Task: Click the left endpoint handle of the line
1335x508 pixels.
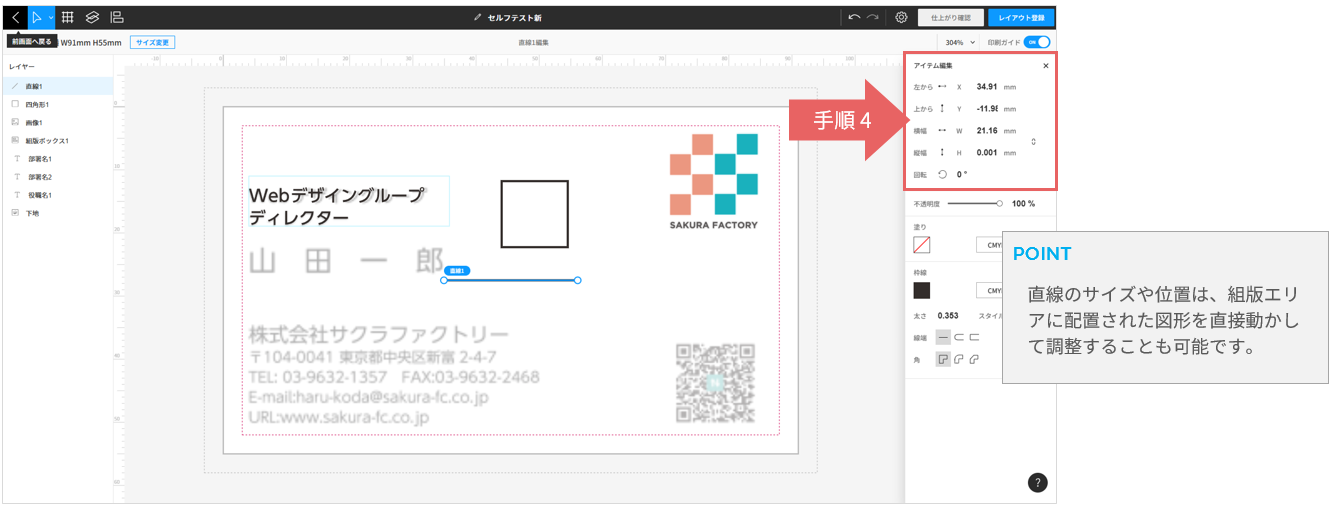Action: tap(444, 280)
